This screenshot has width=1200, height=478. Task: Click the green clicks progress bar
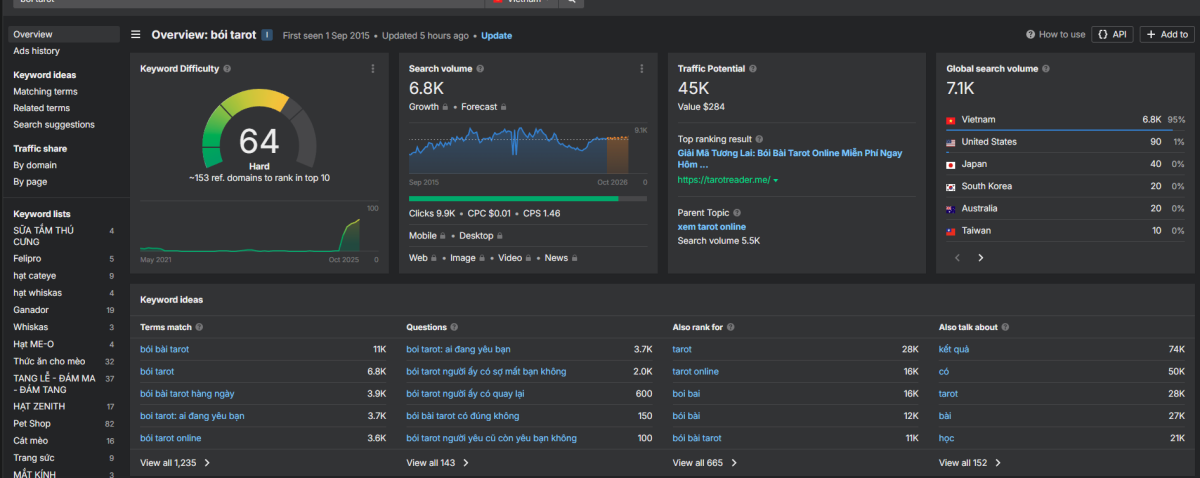(x=513, y=198)
